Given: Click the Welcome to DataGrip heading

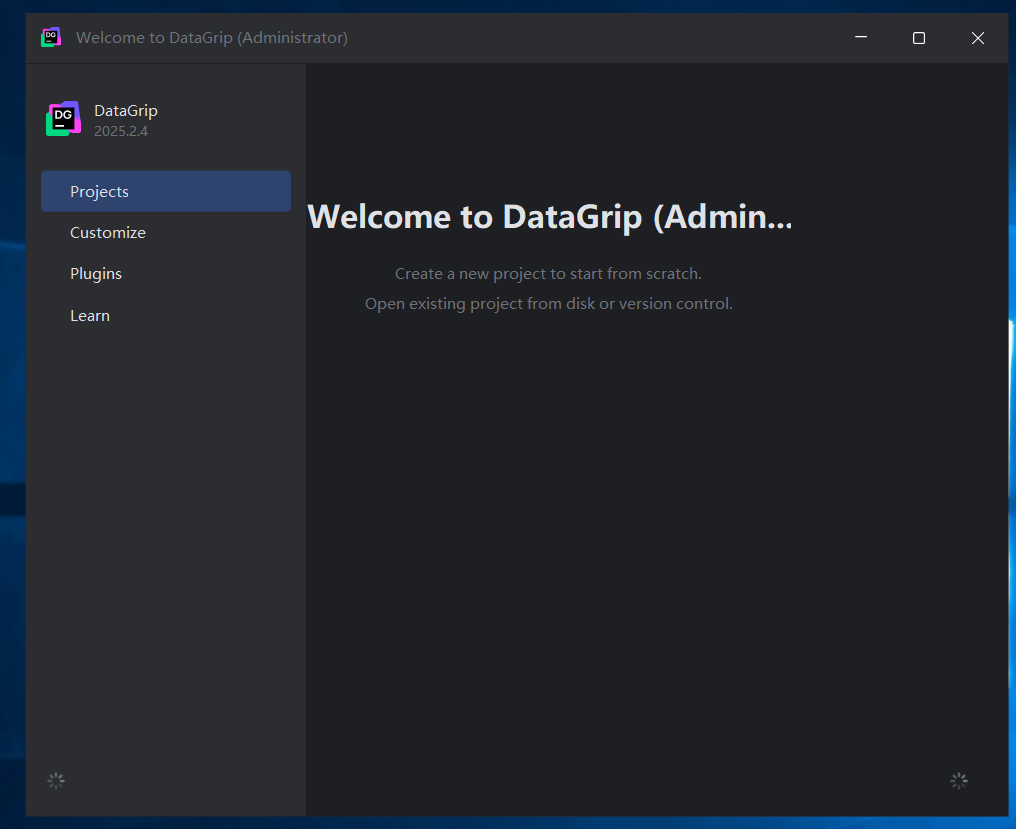Looking at the screenshot, I should (x=549, y=216).
